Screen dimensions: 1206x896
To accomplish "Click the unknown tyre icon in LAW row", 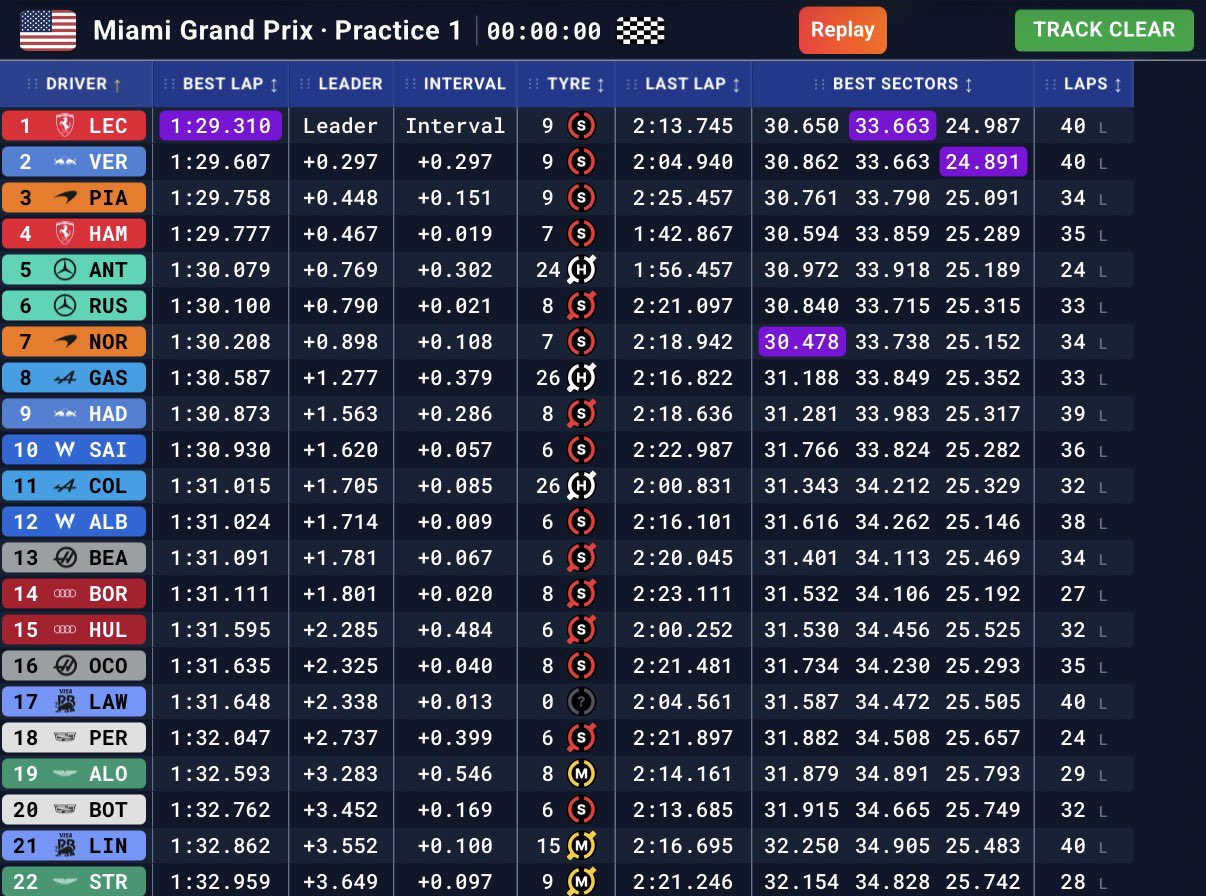I will tap(581, 702).
